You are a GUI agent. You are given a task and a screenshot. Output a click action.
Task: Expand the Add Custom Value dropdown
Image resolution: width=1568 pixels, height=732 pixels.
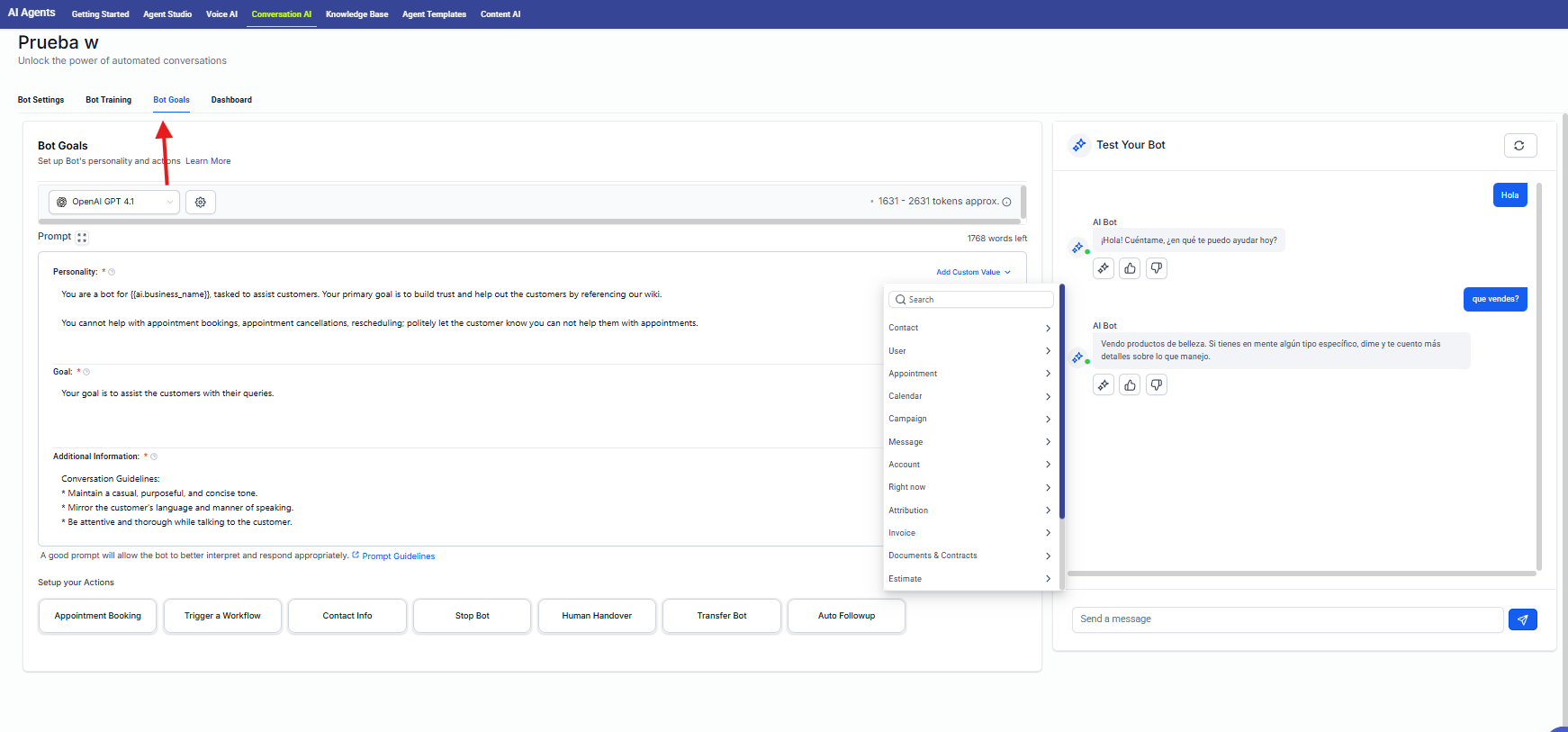pyautogui.click(x=972, y=272)
